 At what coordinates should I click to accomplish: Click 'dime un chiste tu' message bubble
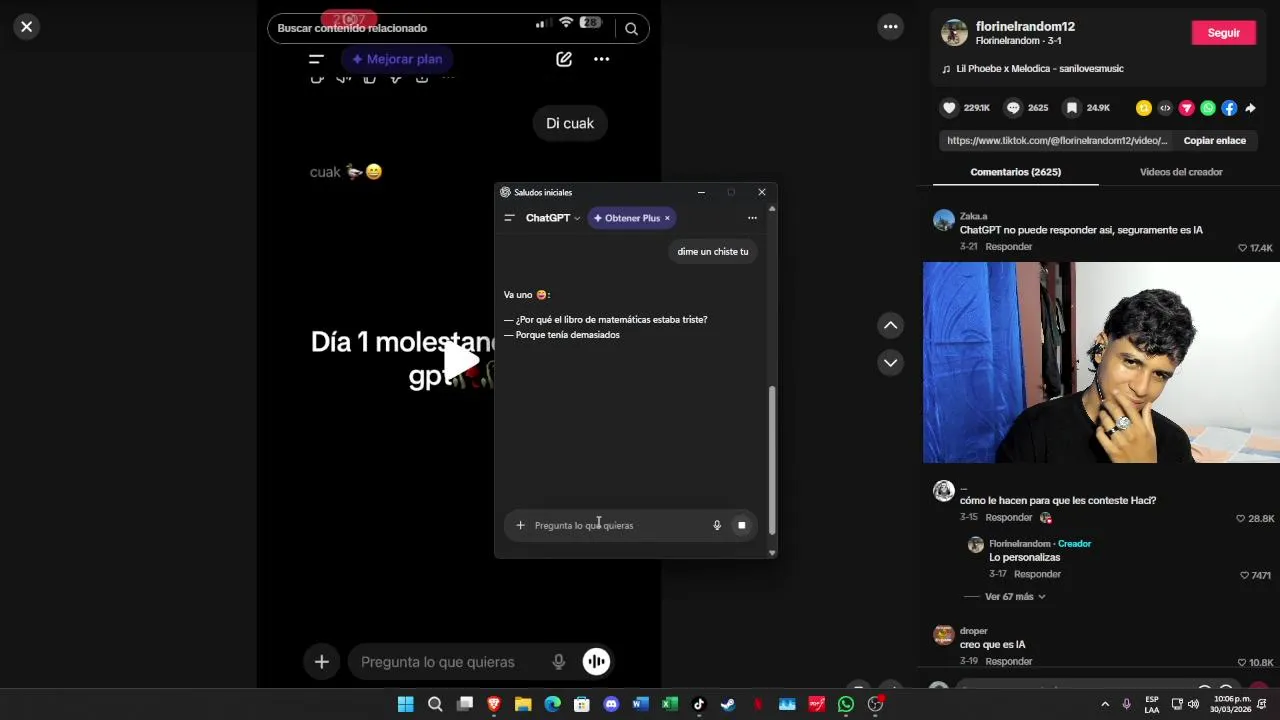pyautogui.click(x=713, y=252)
